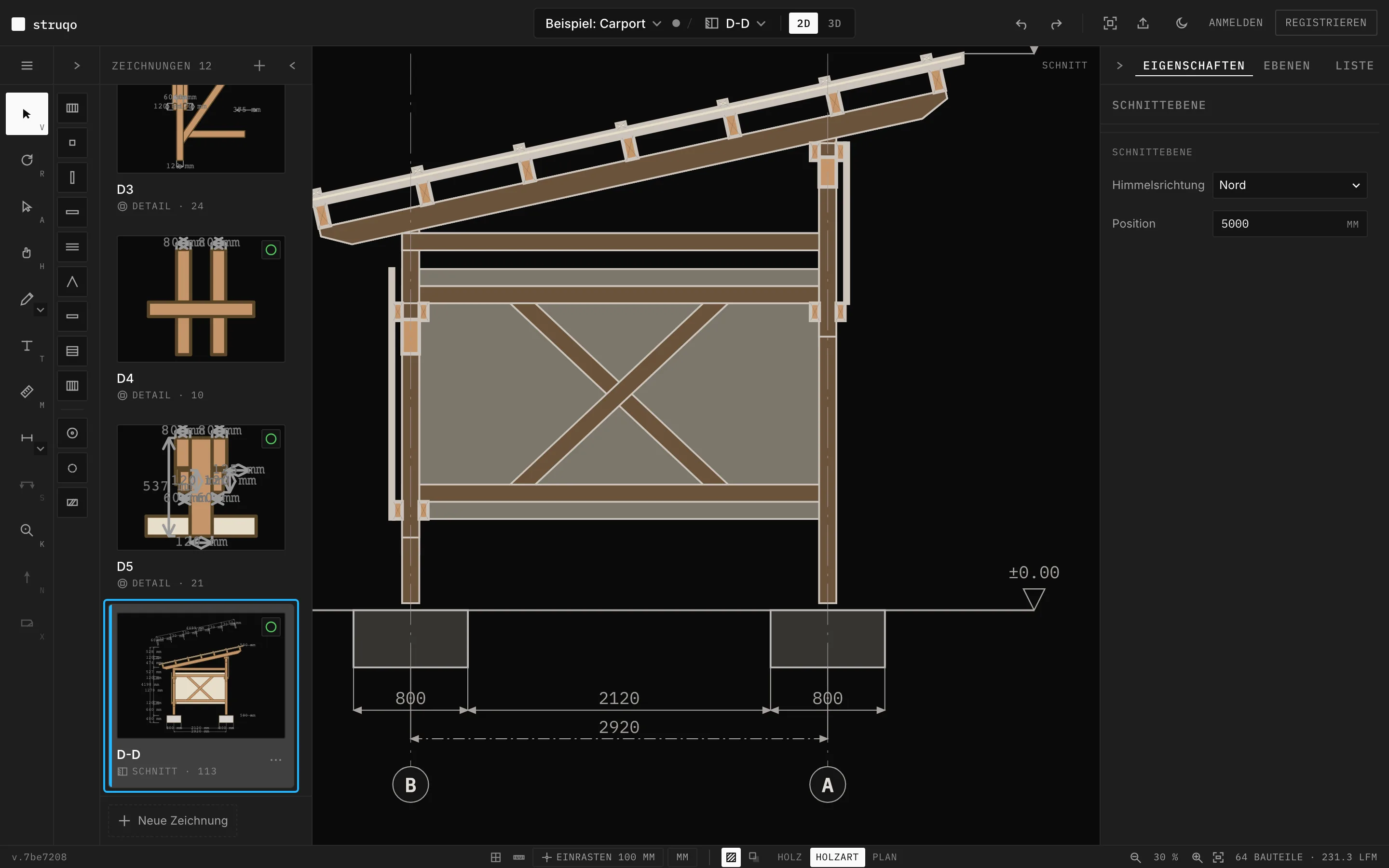Viewport: 1389px width, 868px height.
Task: Toggle dark mode moon icon
Action: 1181,23
